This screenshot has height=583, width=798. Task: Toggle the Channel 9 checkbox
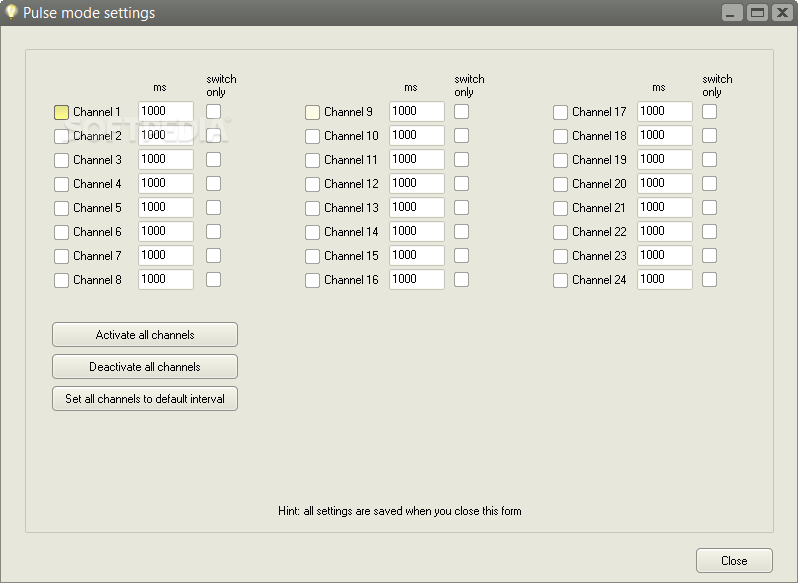coord(312,112)
